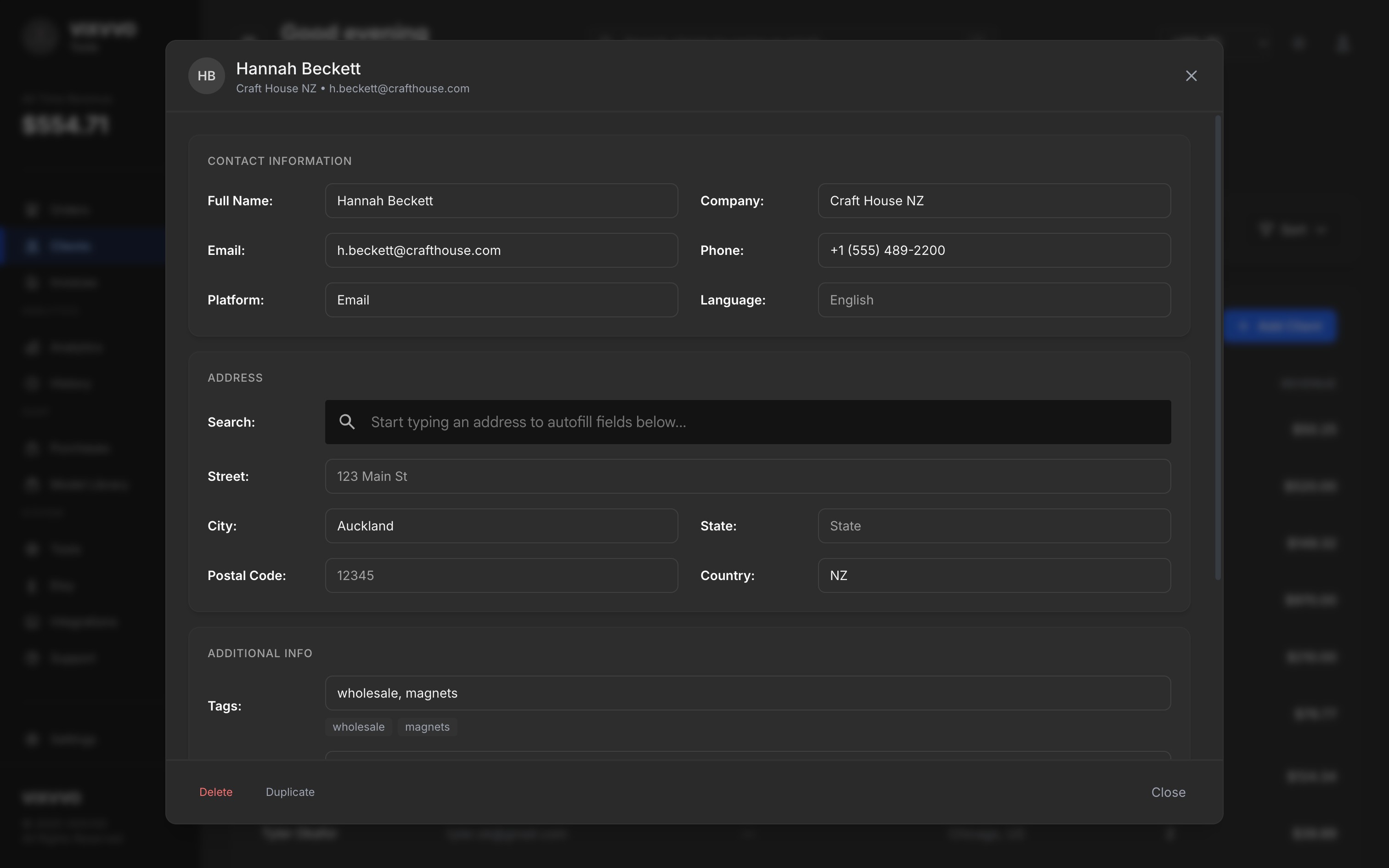
Task: Click the Duplicate action
Action: point(290,792)
